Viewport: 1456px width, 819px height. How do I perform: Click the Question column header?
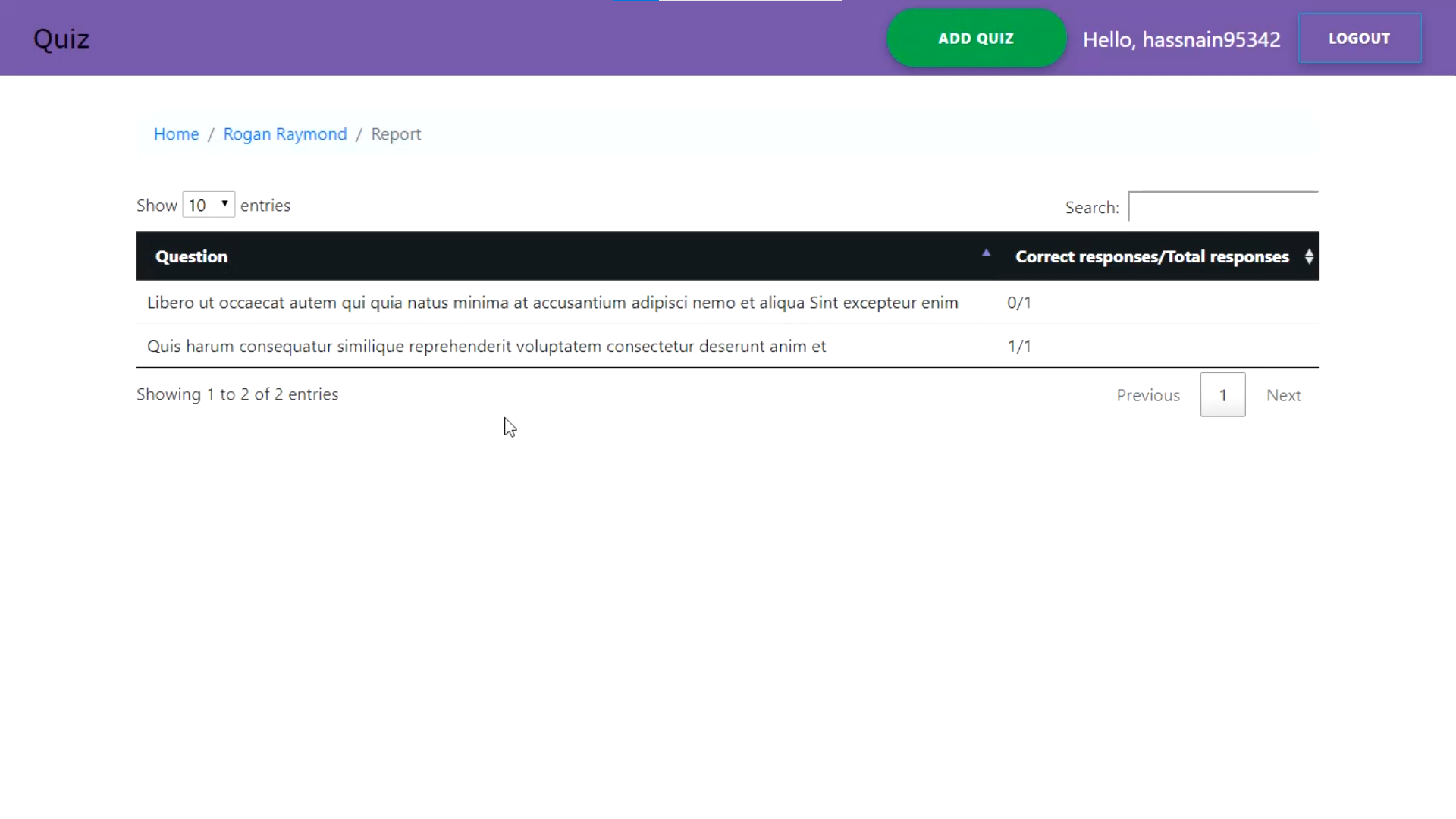(x=191, y=256)
